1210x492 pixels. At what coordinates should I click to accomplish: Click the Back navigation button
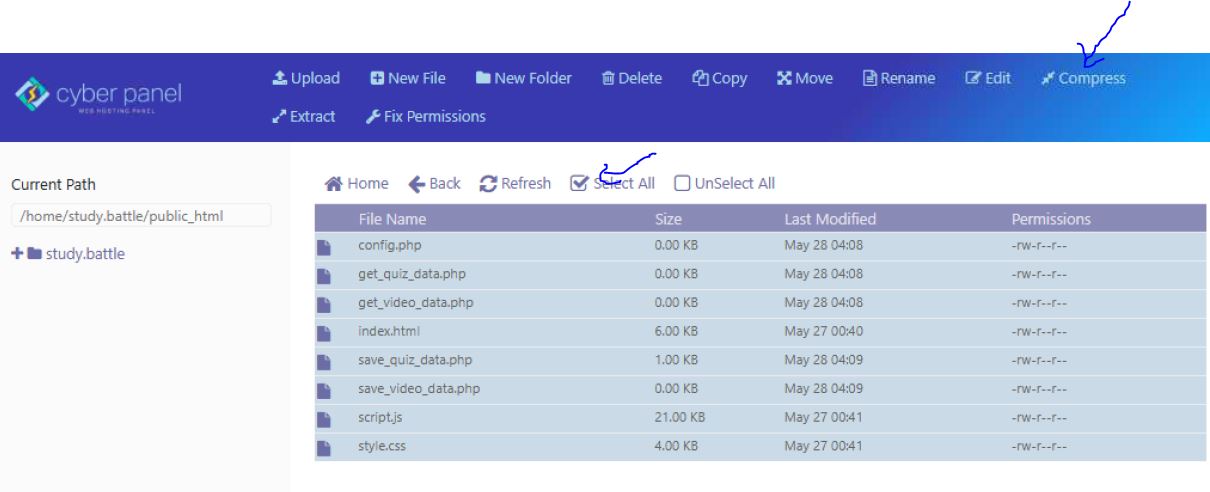tap(436, 183)
